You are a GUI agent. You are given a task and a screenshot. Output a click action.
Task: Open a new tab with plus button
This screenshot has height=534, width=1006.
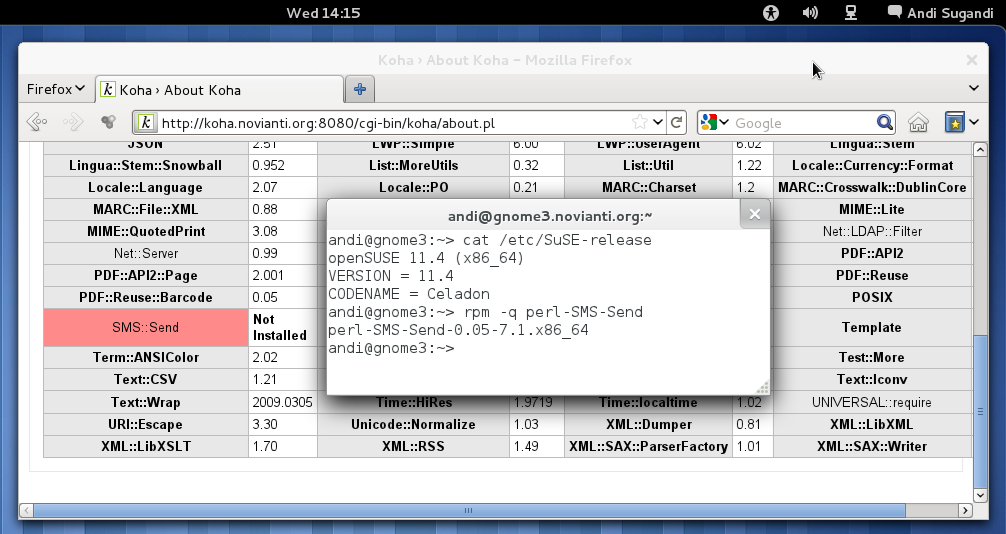(x=360, y=89)
